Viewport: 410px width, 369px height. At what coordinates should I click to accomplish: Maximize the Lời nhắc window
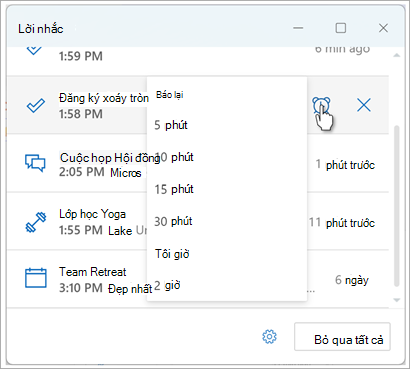tap(340, 28)
